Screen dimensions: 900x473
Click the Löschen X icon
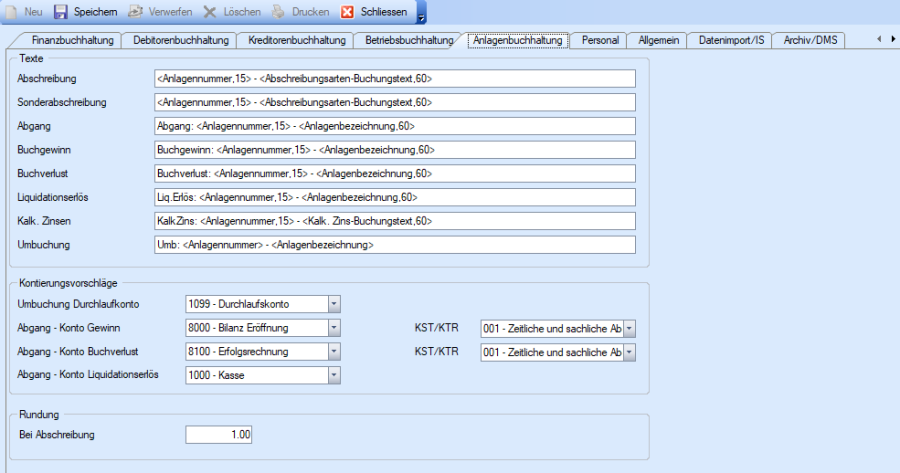[x=210, y=12]
